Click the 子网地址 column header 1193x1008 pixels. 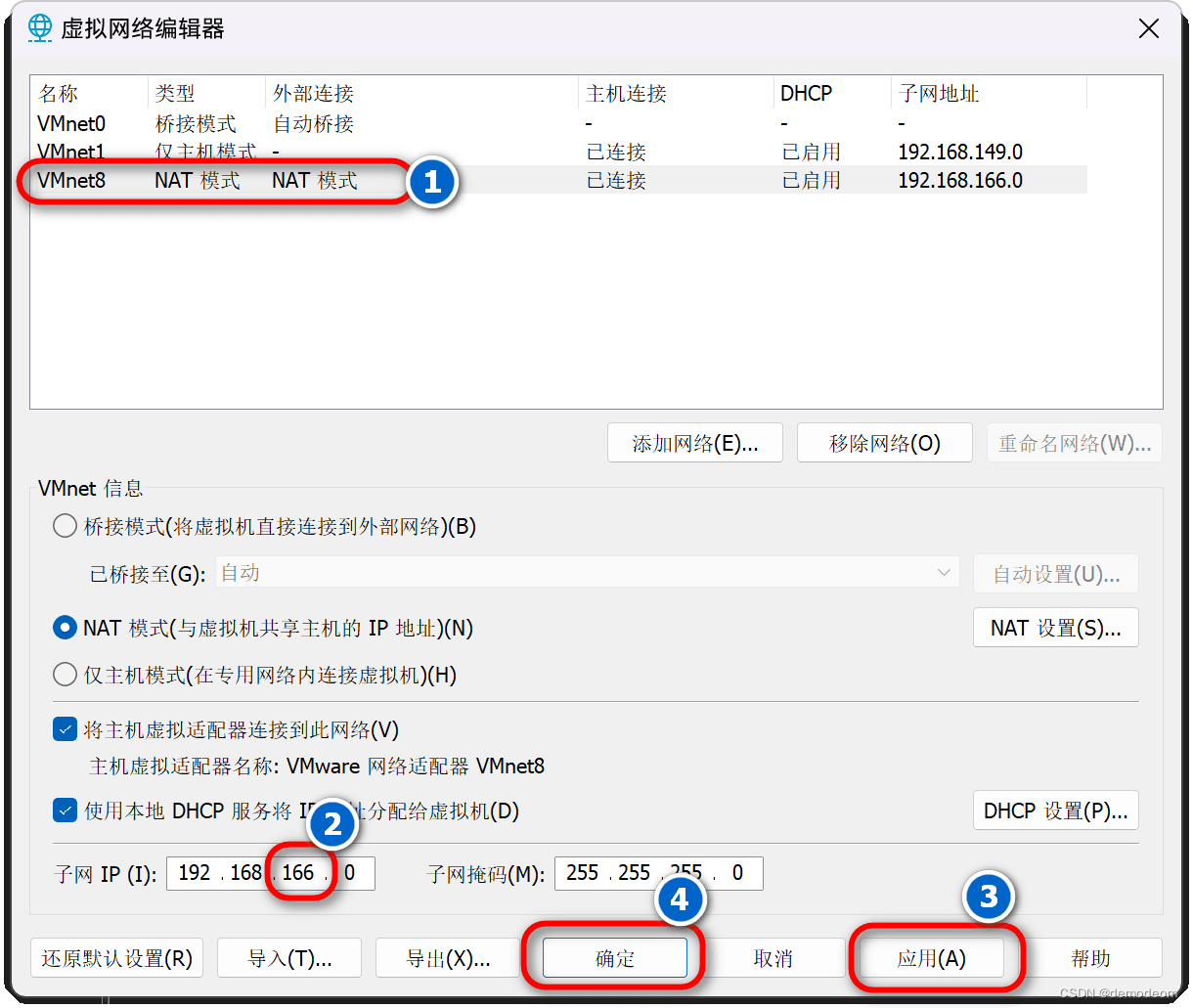[x=989, y=94]
